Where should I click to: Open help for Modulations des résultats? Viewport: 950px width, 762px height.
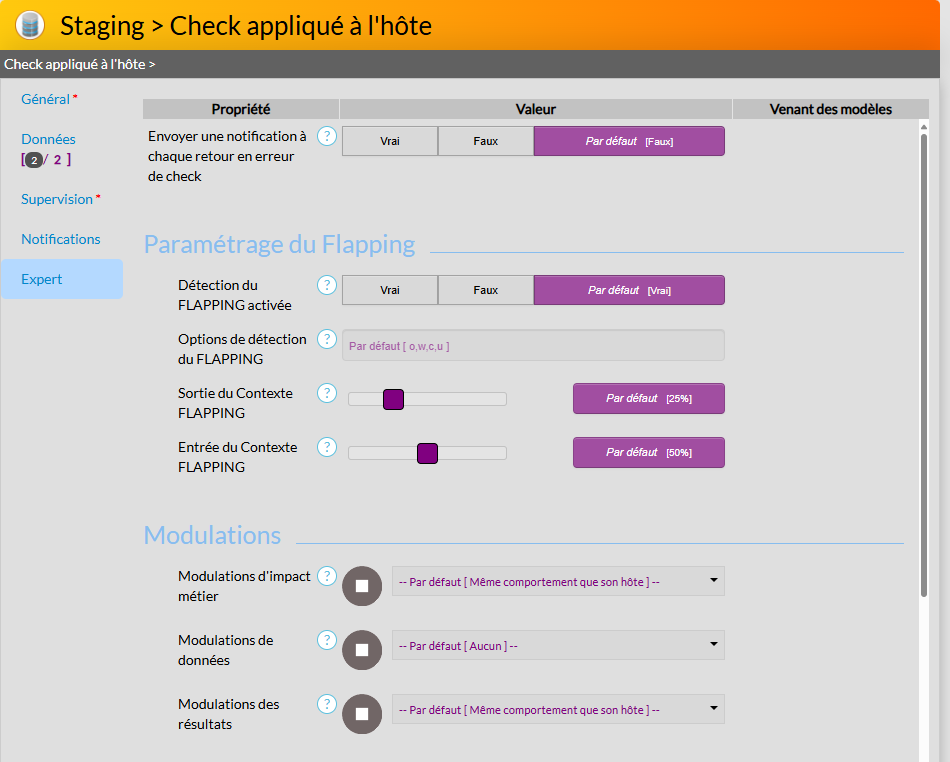click(x=327, y=704)
